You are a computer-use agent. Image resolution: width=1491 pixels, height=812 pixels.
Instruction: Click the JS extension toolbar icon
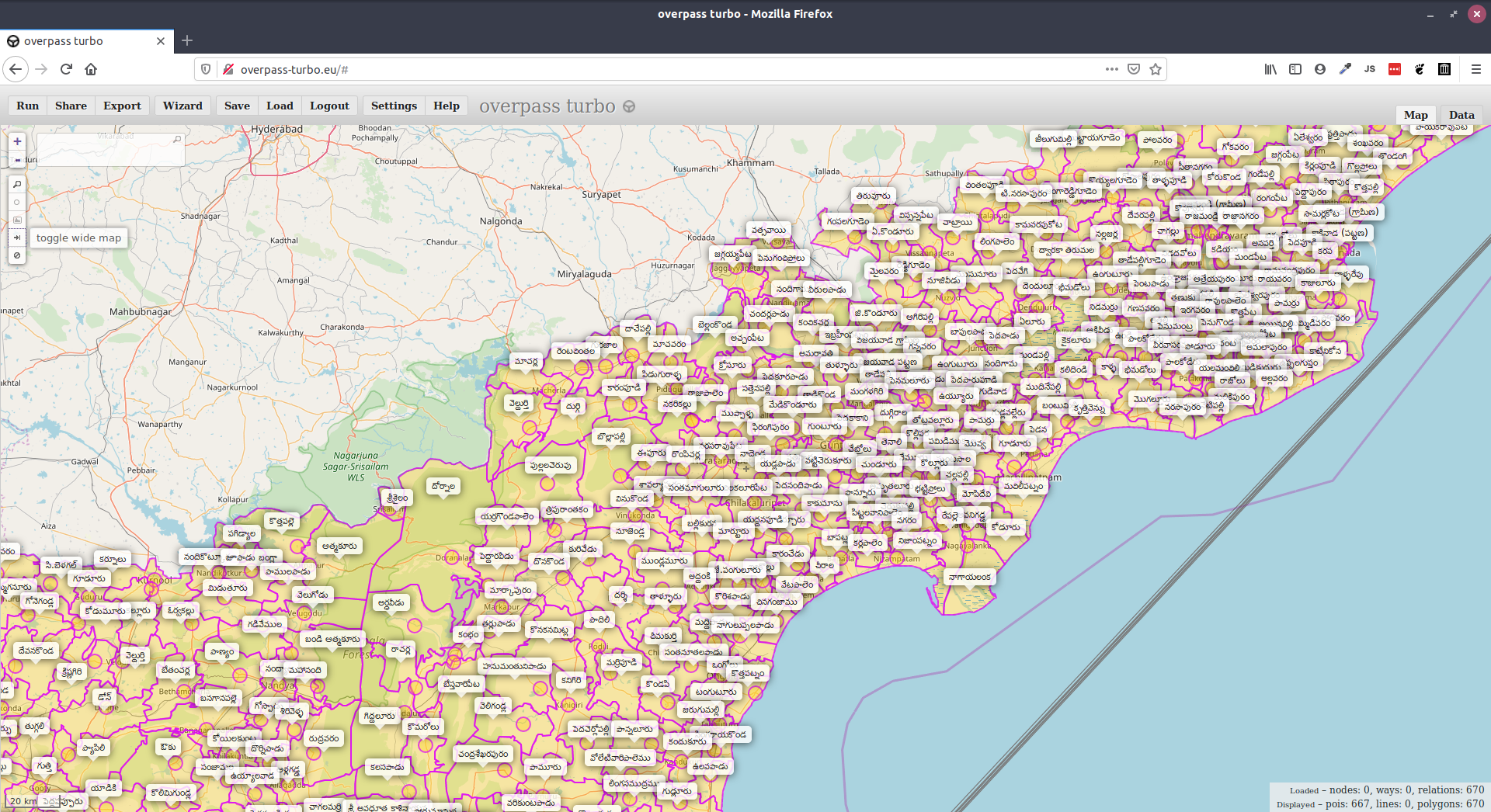(1370, 69)
